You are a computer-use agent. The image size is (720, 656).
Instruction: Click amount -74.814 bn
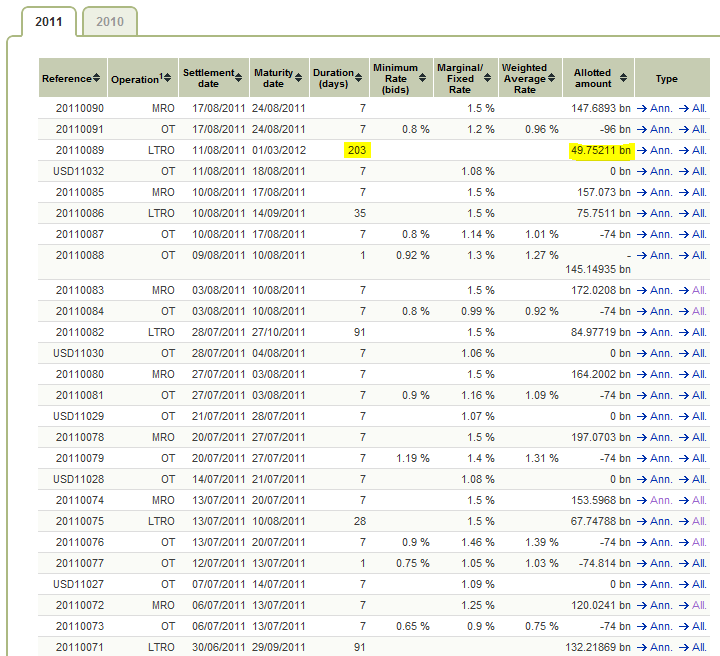604,564
